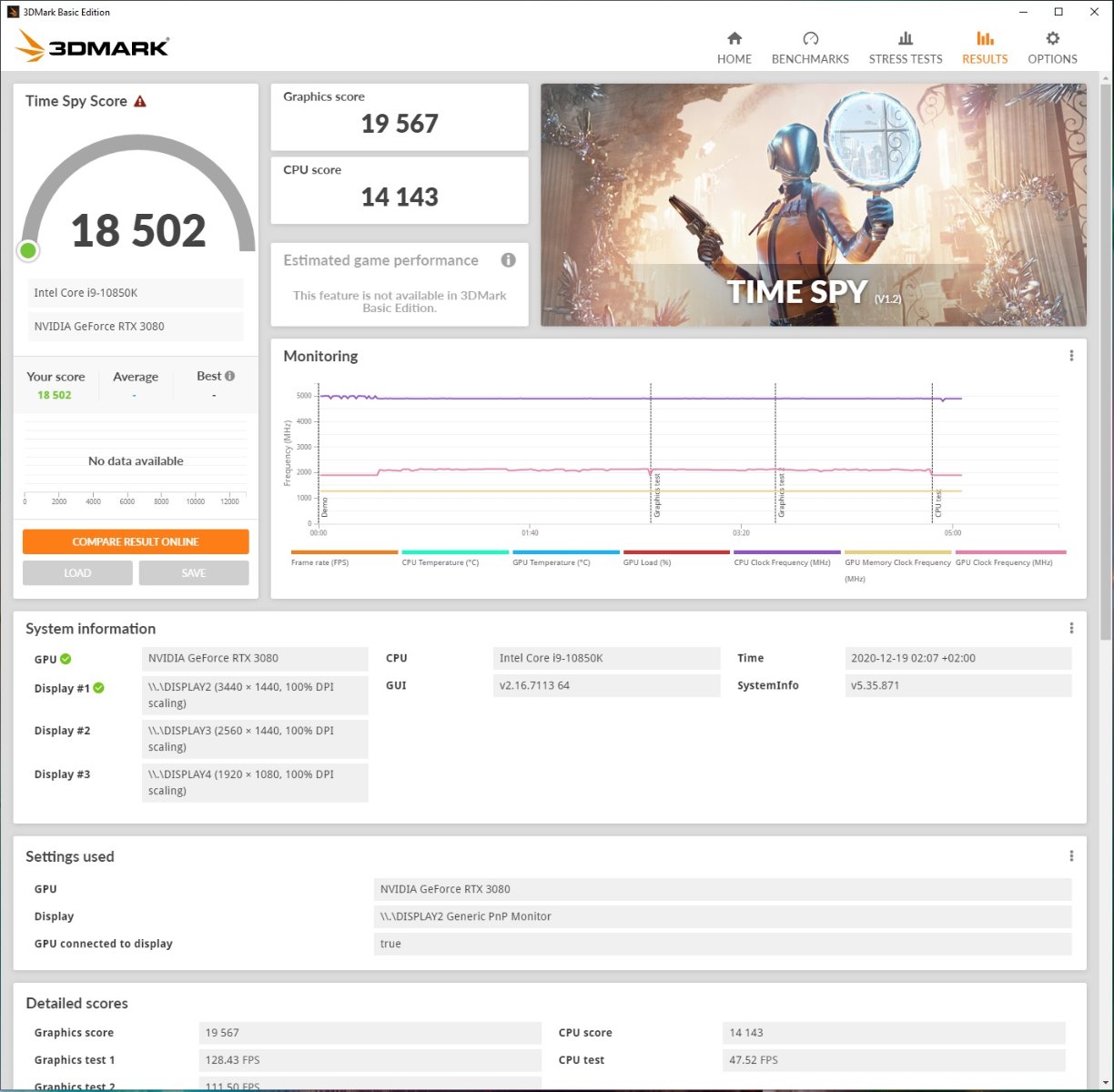
Task: Toggle the GPU Temperature legend swatch
Action: [x=566, y=552]
